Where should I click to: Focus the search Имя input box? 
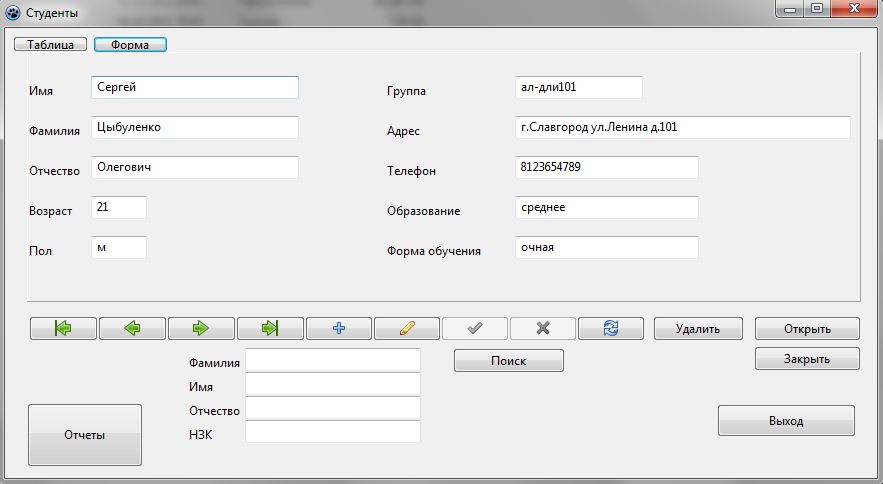tap(333, 384)
